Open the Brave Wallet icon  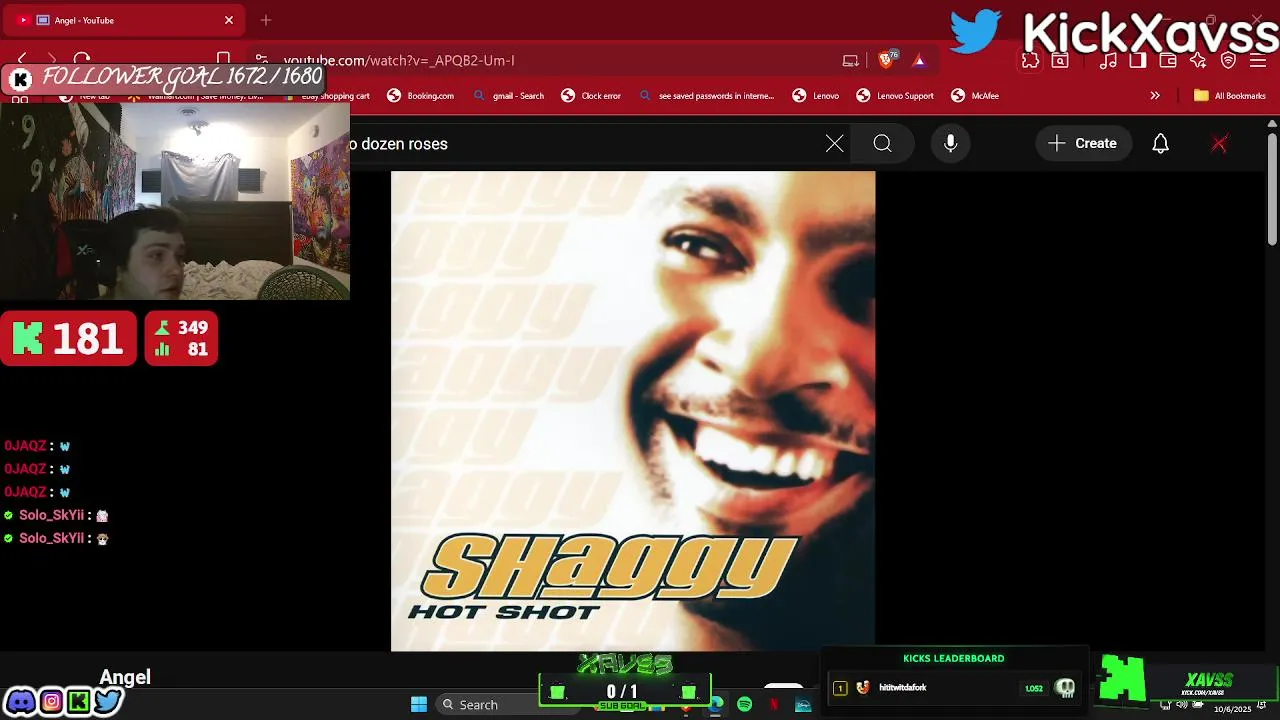[x=1168, y=61]
